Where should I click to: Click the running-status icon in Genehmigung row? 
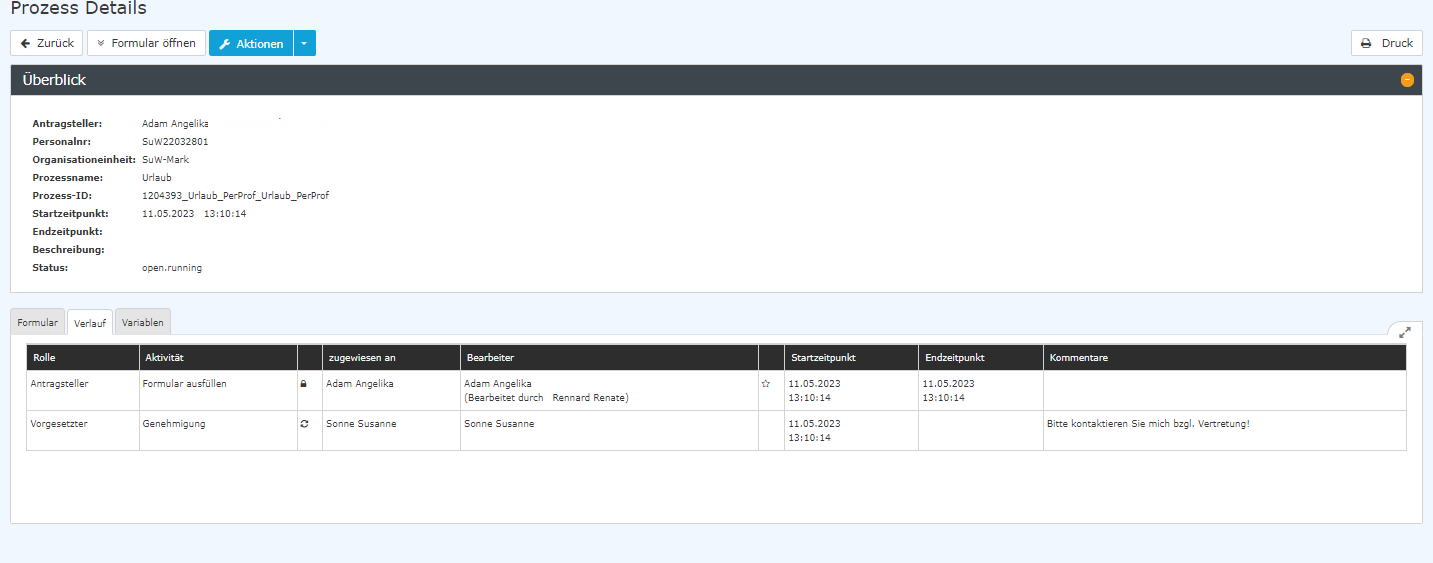click(304, 424)
